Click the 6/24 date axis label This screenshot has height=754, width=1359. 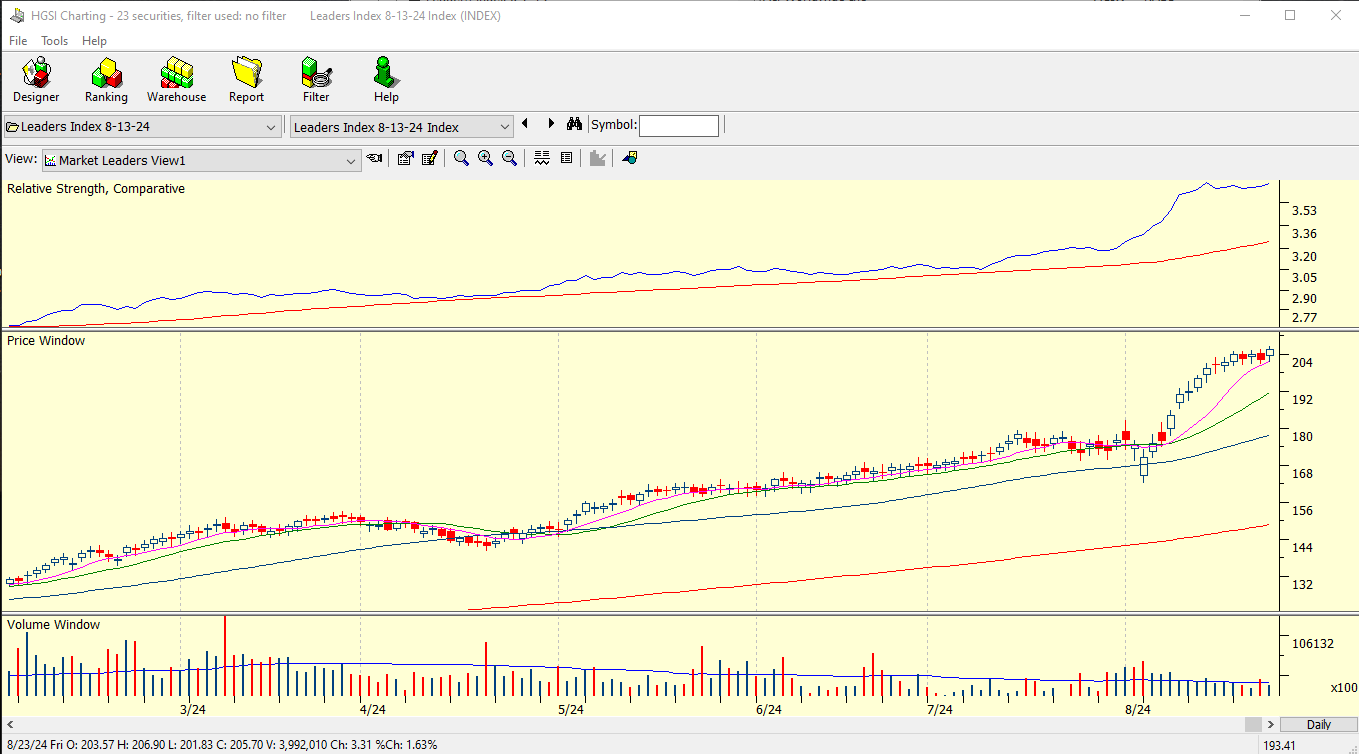click(768, 709)
